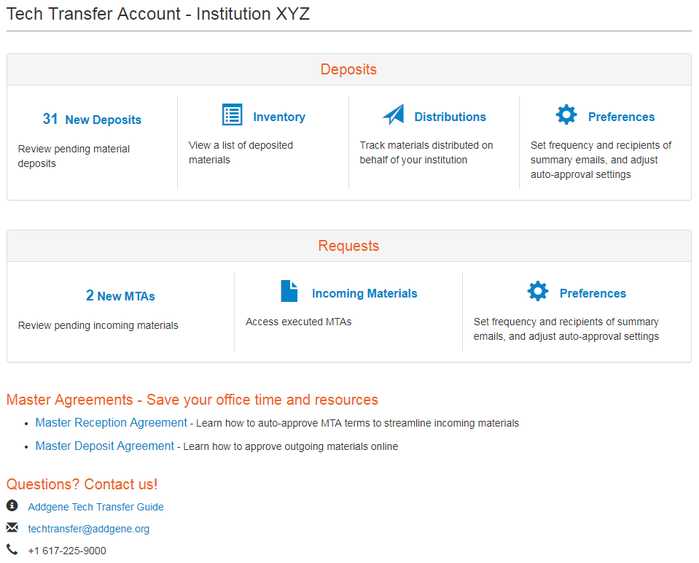Click 'Learn how to approve outgoing materials online' text

pos(291,447)
